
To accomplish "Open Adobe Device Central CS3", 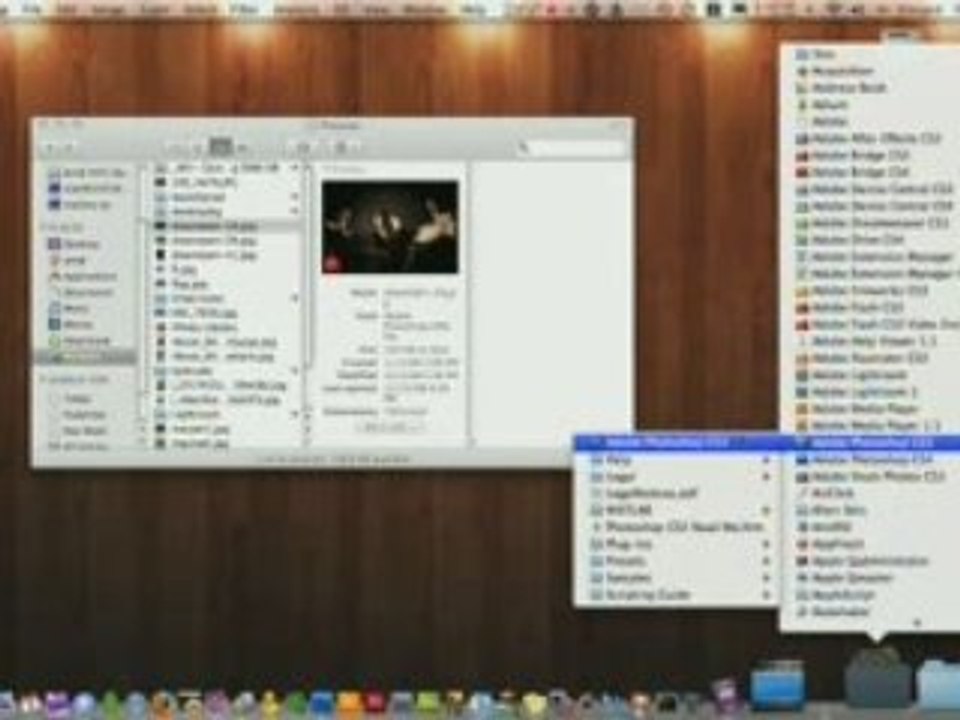I will pyautogui.click(x=876, y=189).
